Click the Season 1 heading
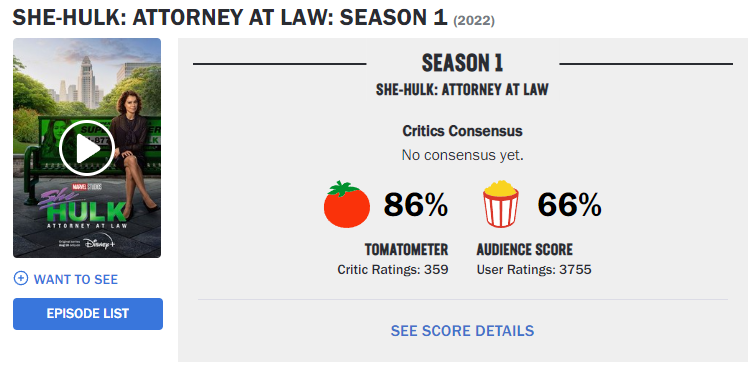 pos(462,63)
